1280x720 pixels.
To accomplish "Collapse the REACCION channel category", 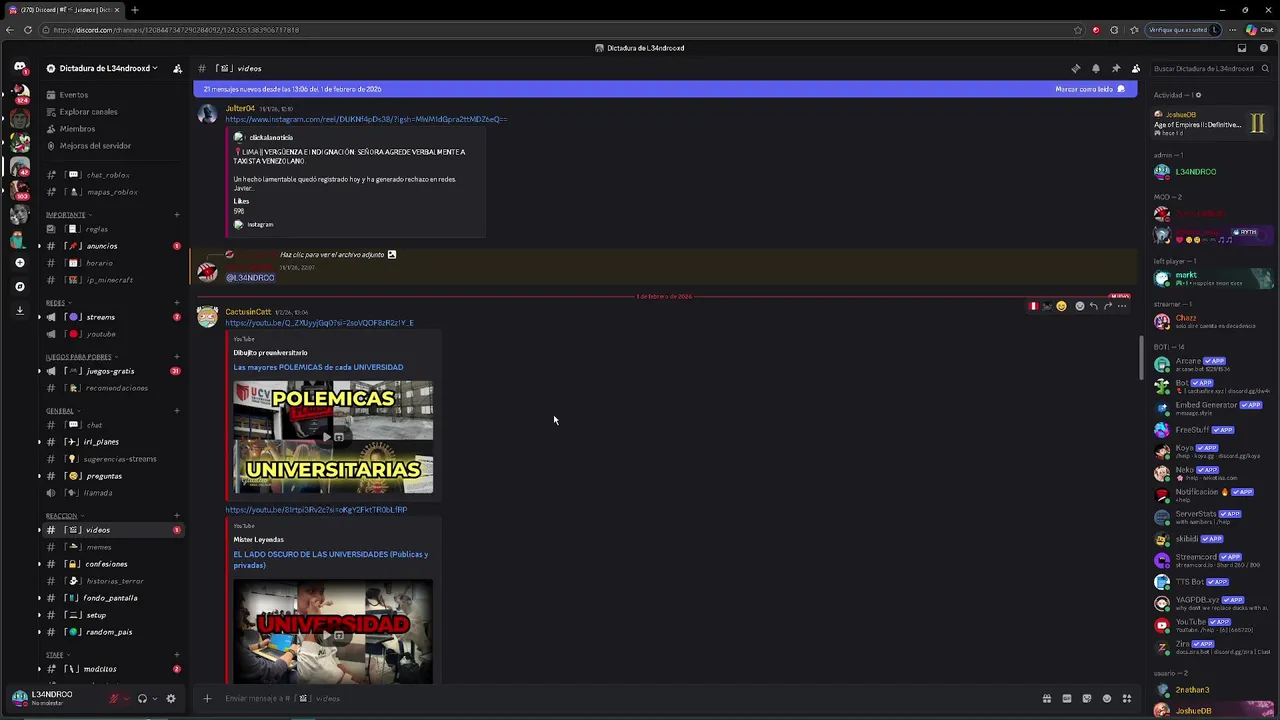I will pos(64,516).
